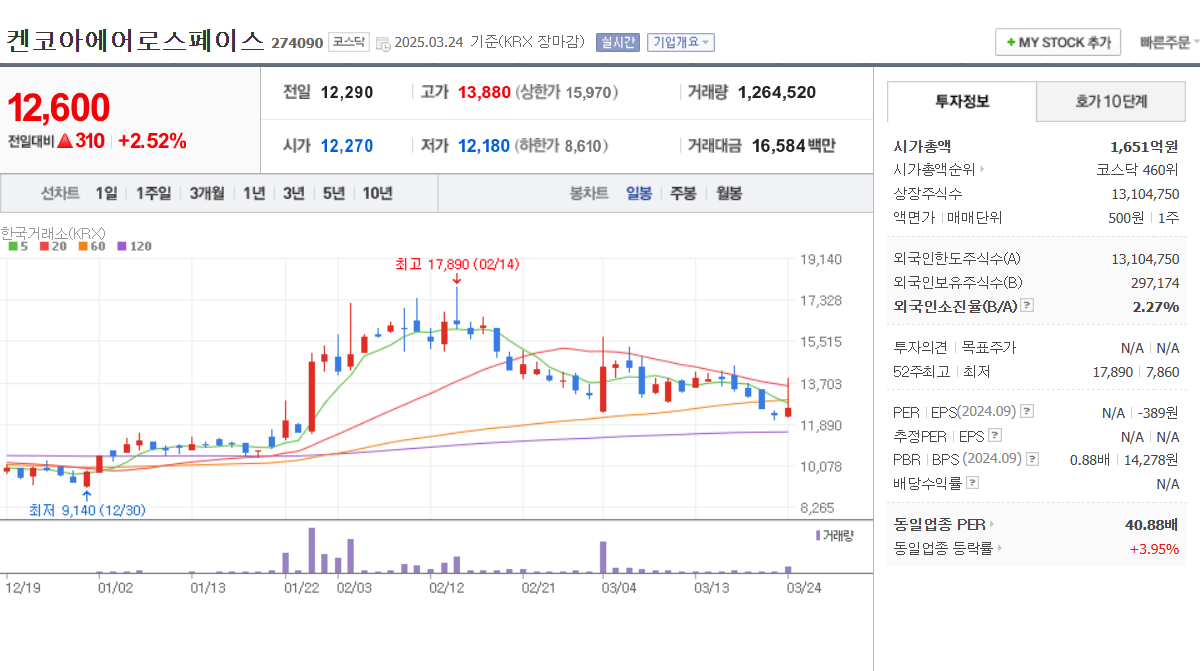Click the help icon next to 배당수익률
Viewport: 1201px width, 671px height.
(x=973, y=483)
